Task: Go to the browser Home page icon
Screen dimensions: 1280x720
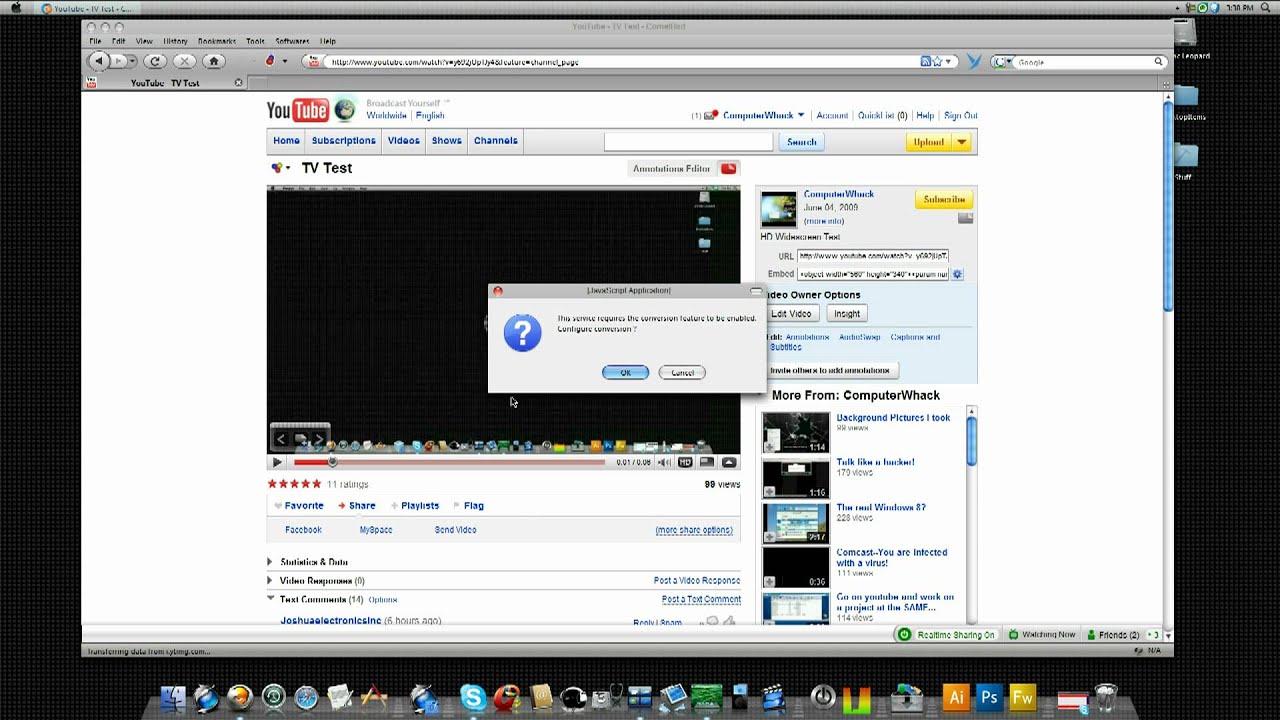Action: click(213, 61)
